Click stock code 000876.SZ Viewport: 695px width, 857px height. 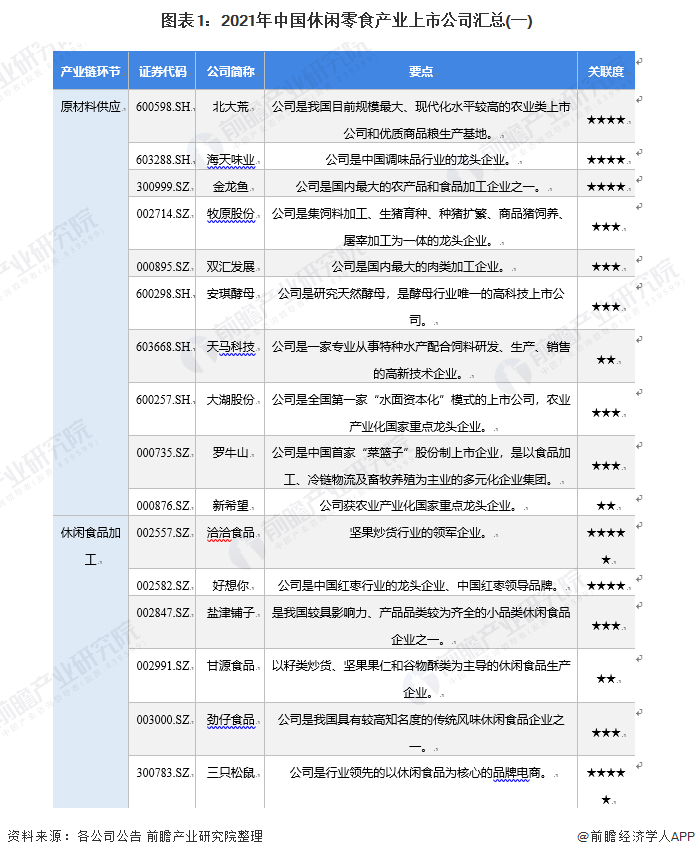click(x=163, y=506)
